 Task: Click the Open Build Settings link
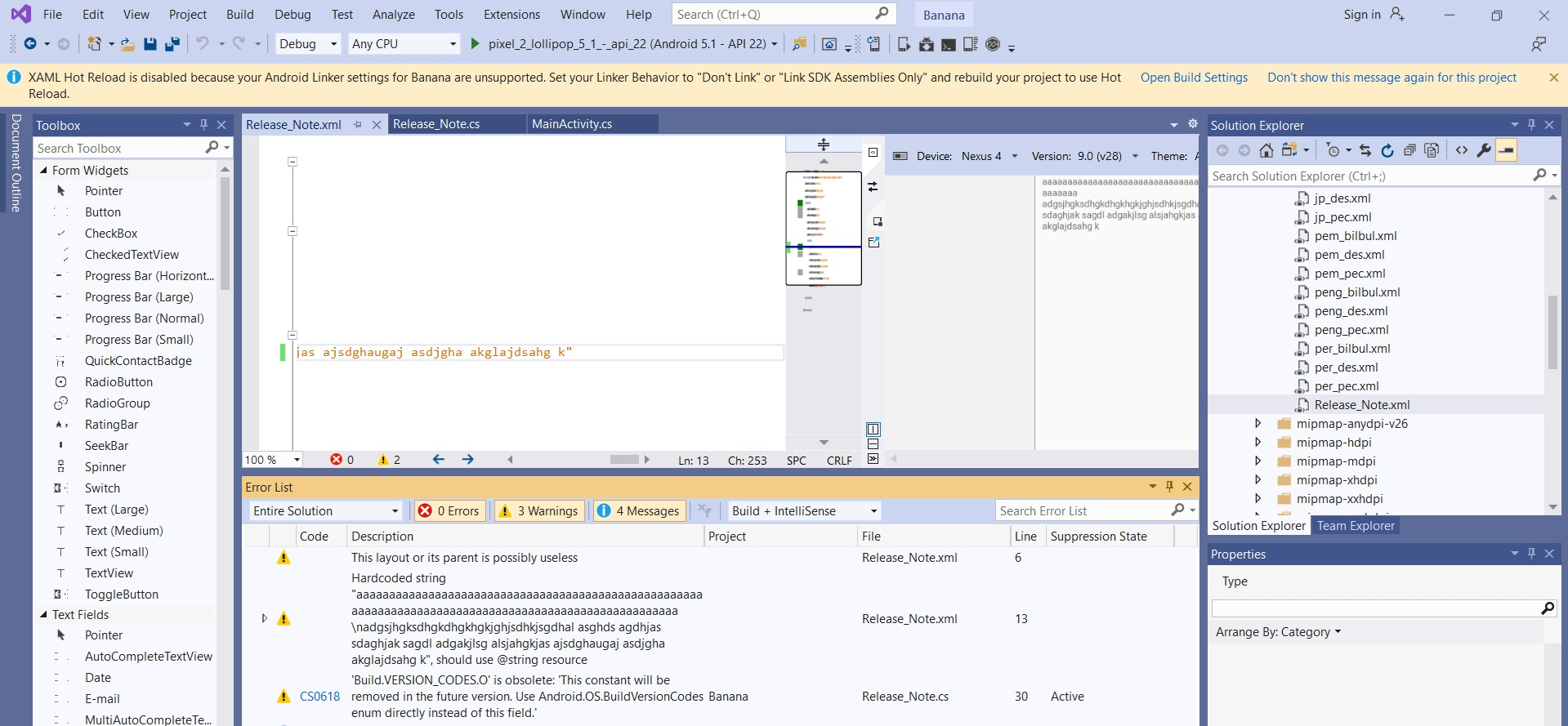tap(1194, 78)
